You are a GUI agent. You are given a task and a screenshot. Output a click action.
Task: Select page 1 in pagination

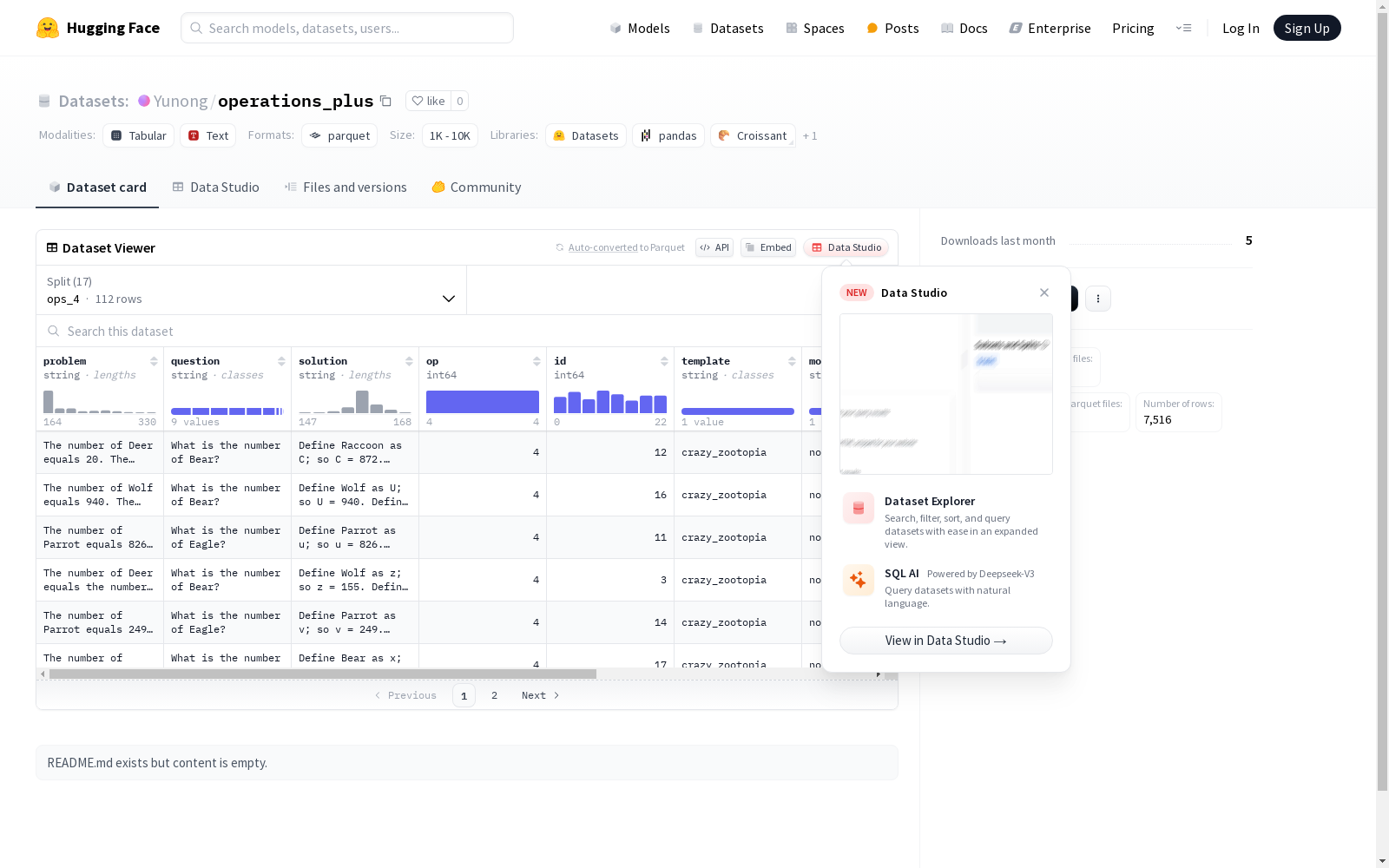464,695
